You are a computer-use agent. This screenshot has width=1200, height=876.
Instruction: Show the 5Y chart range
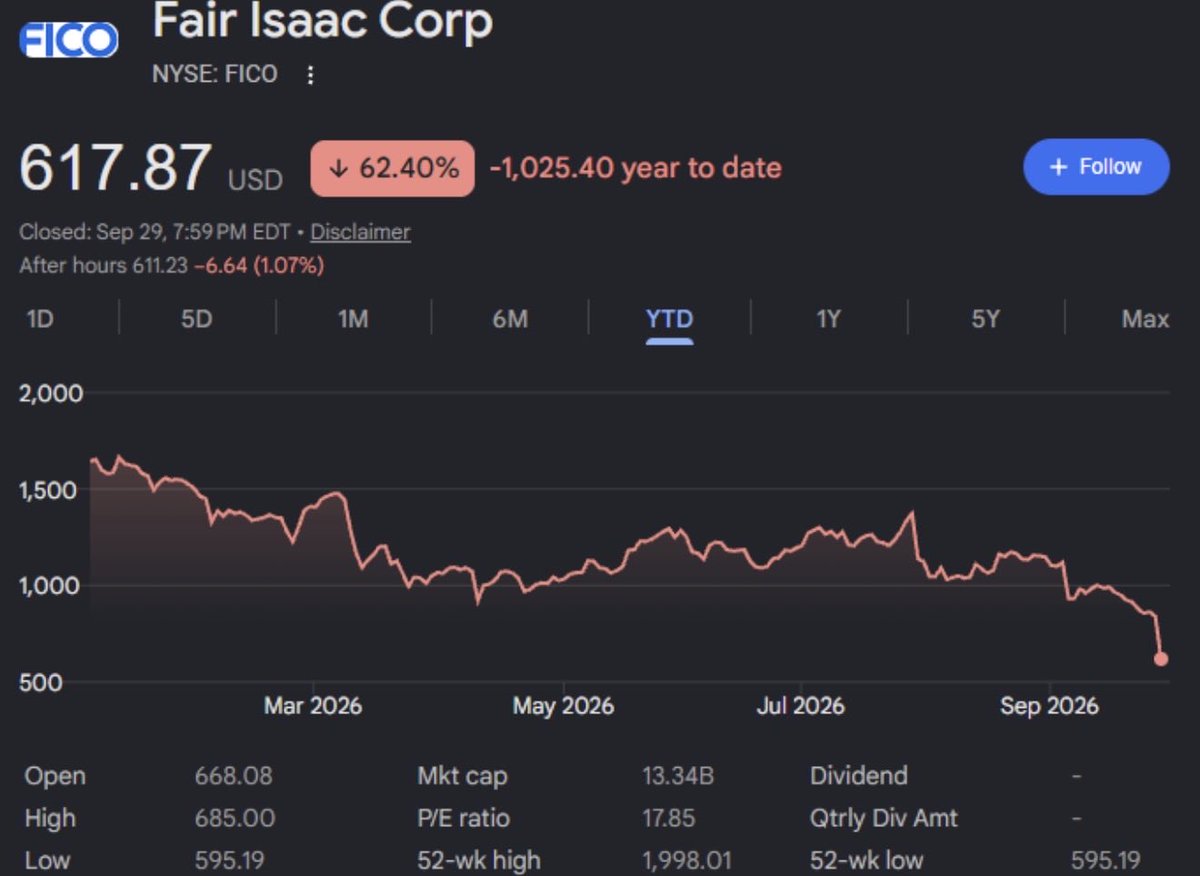coord(986,319)
